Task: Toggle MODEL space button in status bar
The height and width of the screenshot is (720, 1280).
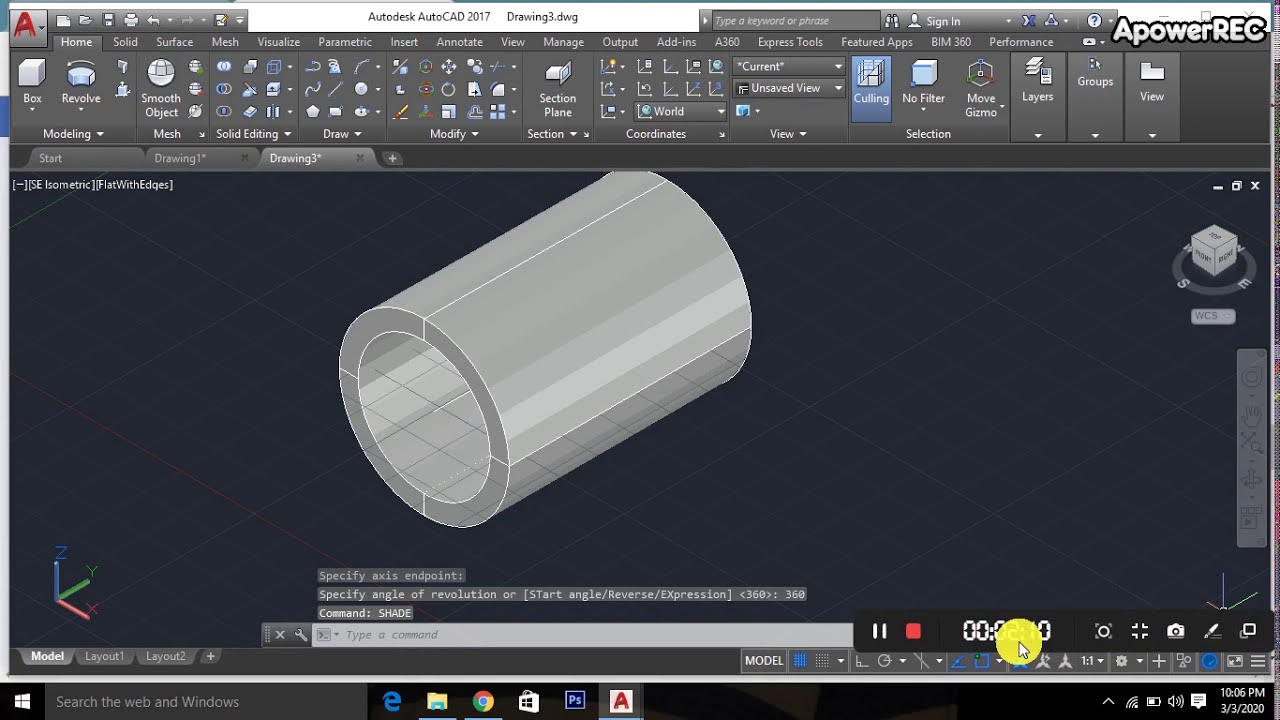Action: (764, 661)
